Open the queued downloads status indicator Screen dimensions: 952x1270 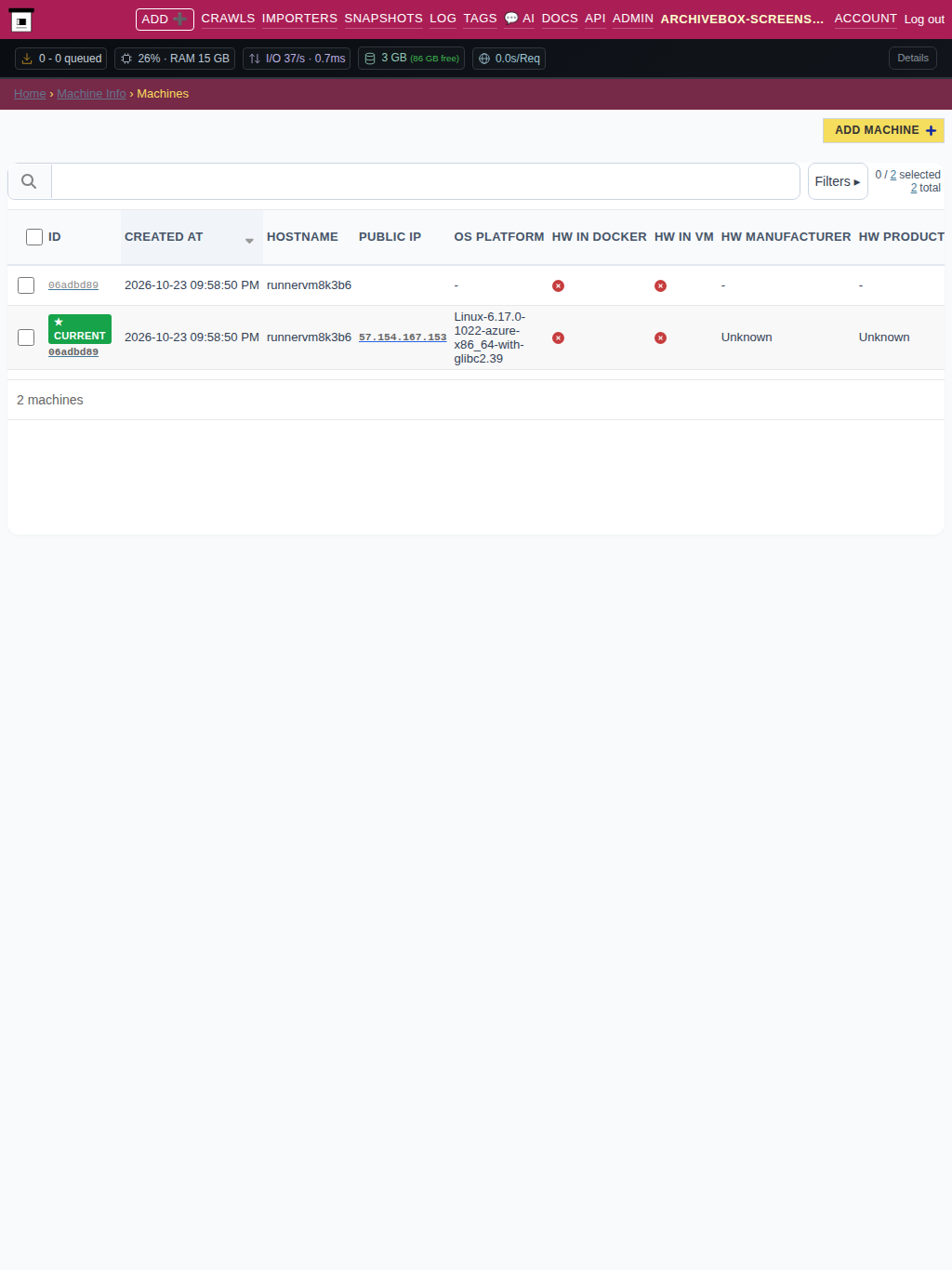pos(61,59)
